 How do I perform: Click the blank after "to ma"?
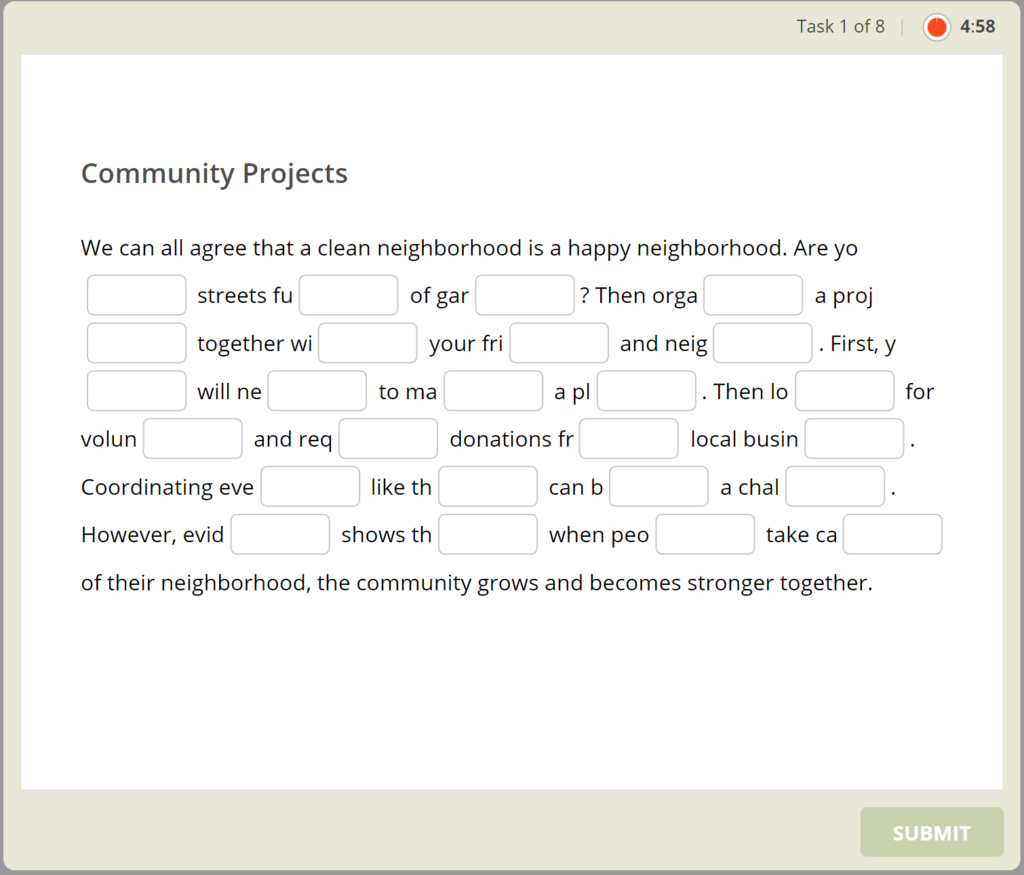(493, 391)
